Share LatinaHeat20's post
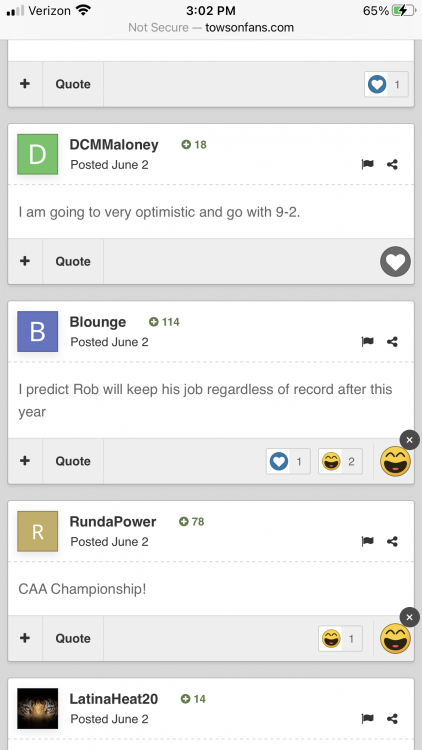Viewport: 422px width, 750px height. click(x=392, y=718)
